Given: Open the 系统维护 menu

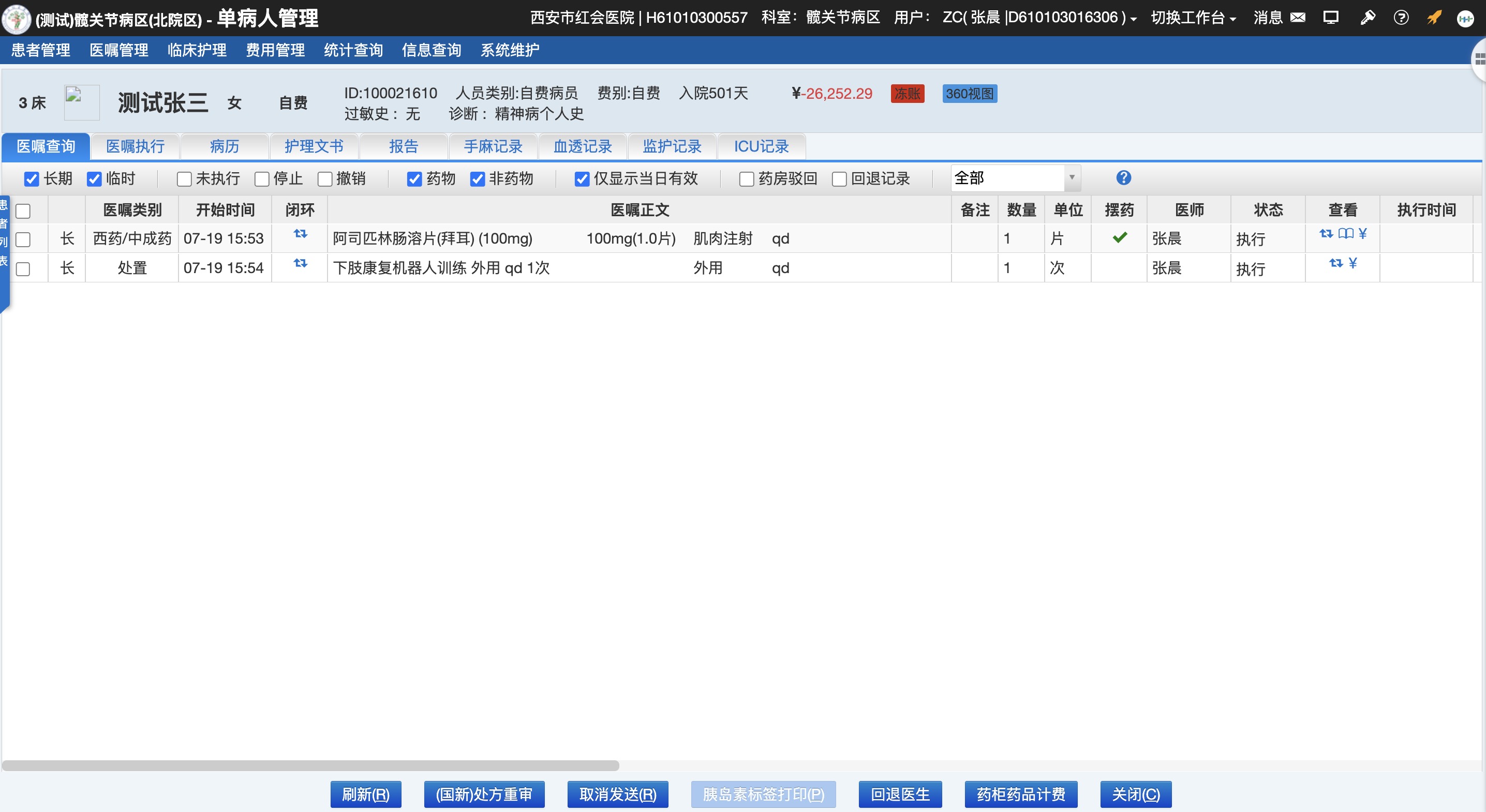Looking at the screenshot, I should [x=510, y=50].
